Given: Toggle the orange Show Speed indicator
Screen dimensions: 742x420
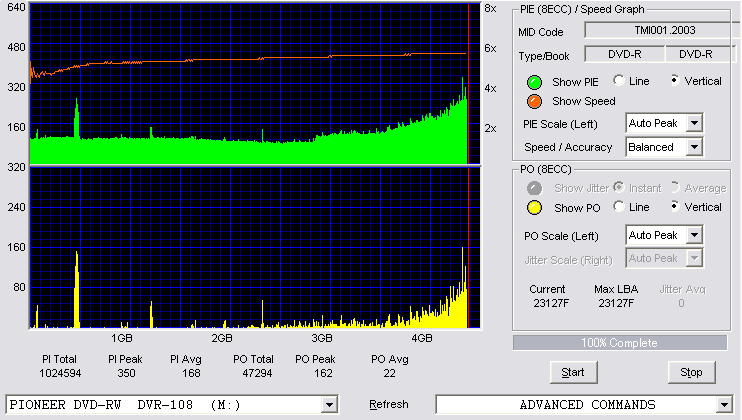Looking at the screenshot, I should (534, 101).
